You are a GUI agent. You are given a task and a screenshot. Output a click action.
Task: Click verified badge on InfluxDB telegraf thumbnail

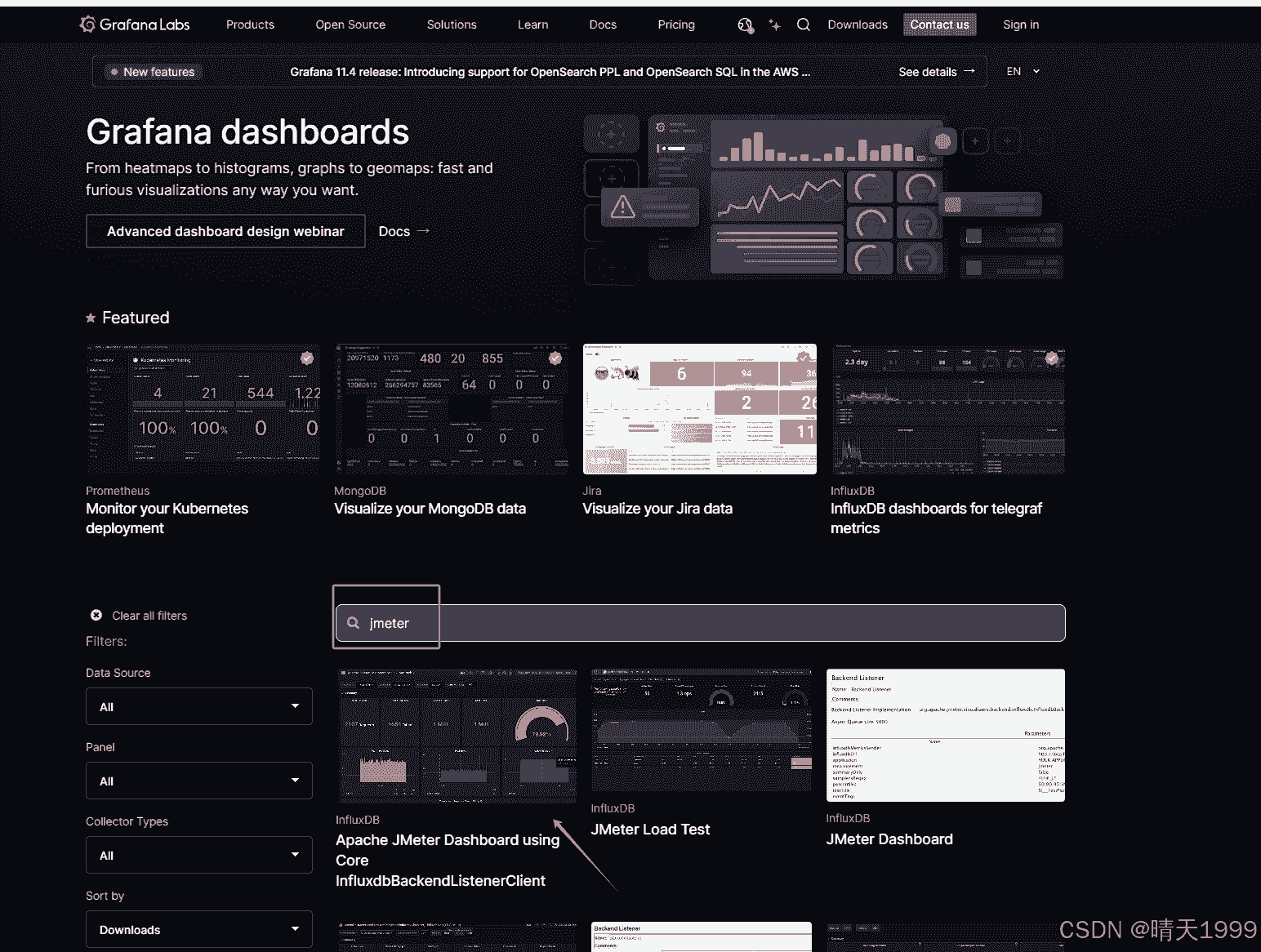[x=1052, y=358]
